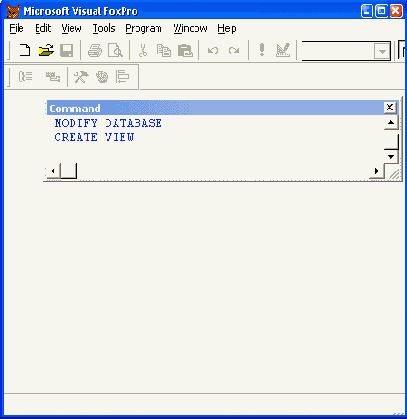Click the Undo arrow icon

(x=213, y=51)
